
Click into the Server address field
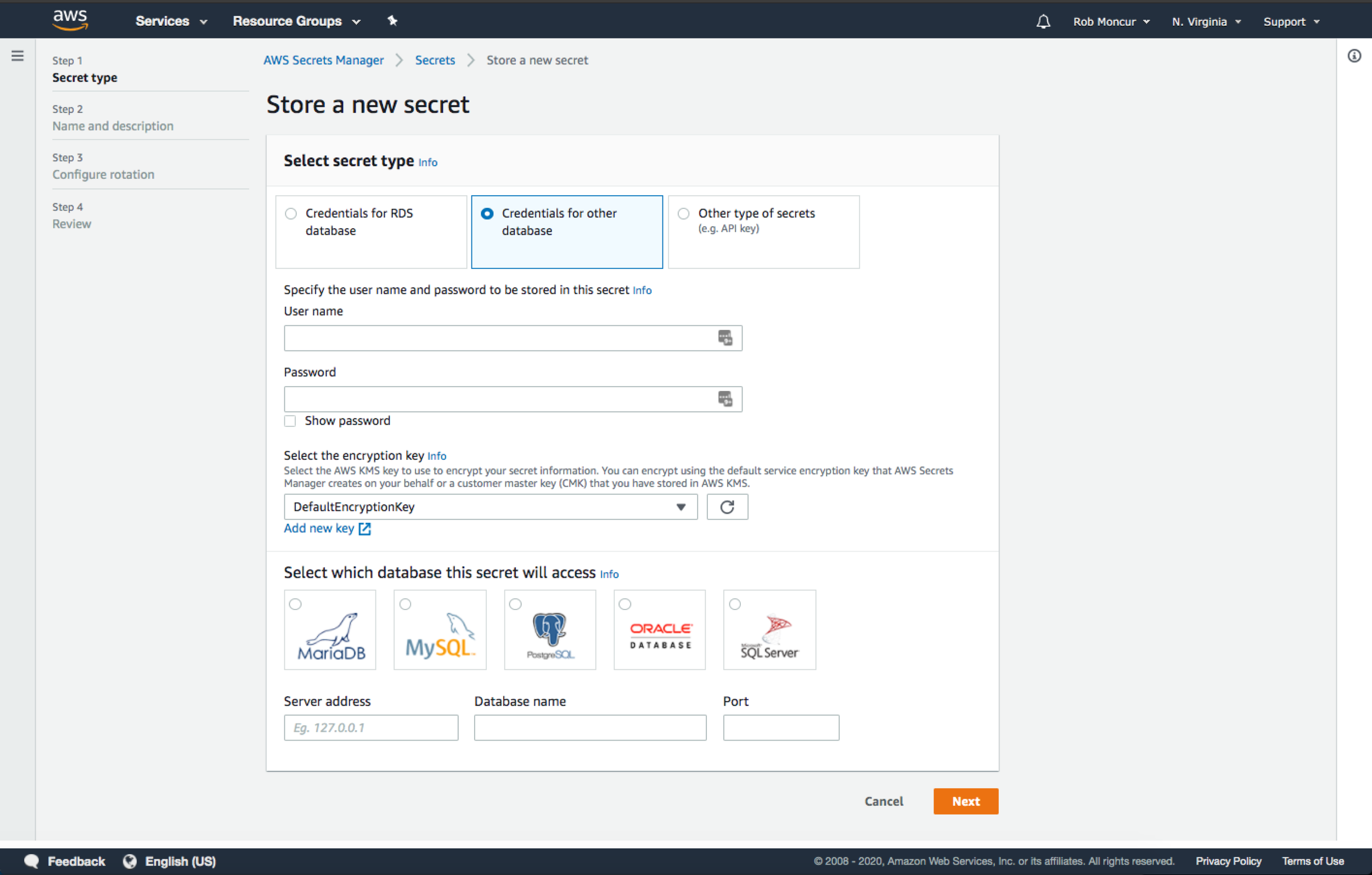click(x=371, y=727)
